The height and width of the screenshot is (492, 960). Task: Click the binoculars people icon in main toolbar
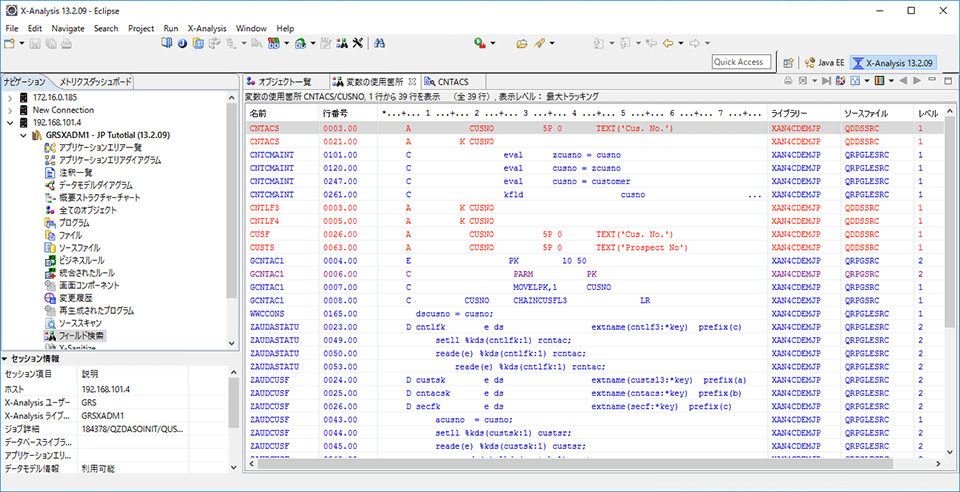tap(343, 43)
